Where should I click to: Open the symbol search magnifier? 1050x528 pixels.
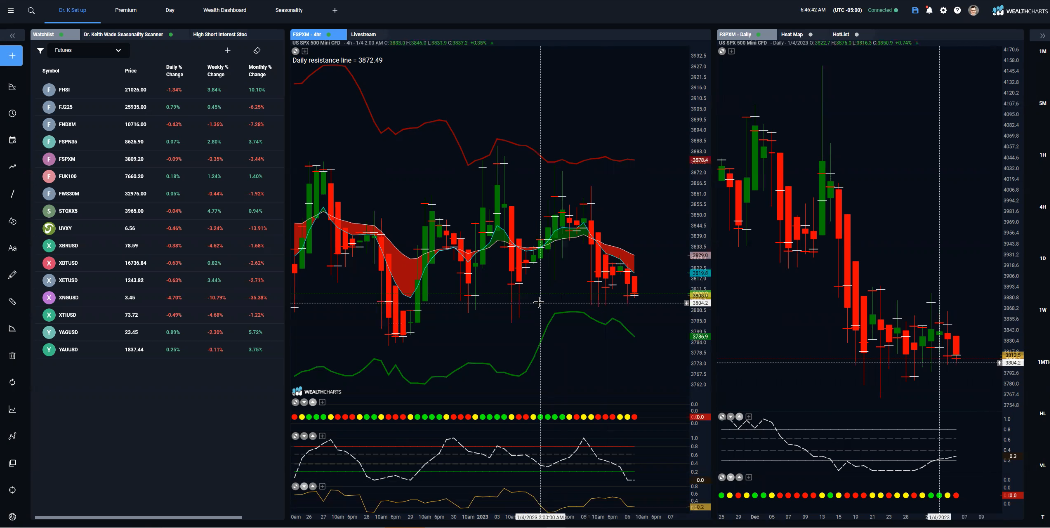pyautogui.click(x=31, y=11)
